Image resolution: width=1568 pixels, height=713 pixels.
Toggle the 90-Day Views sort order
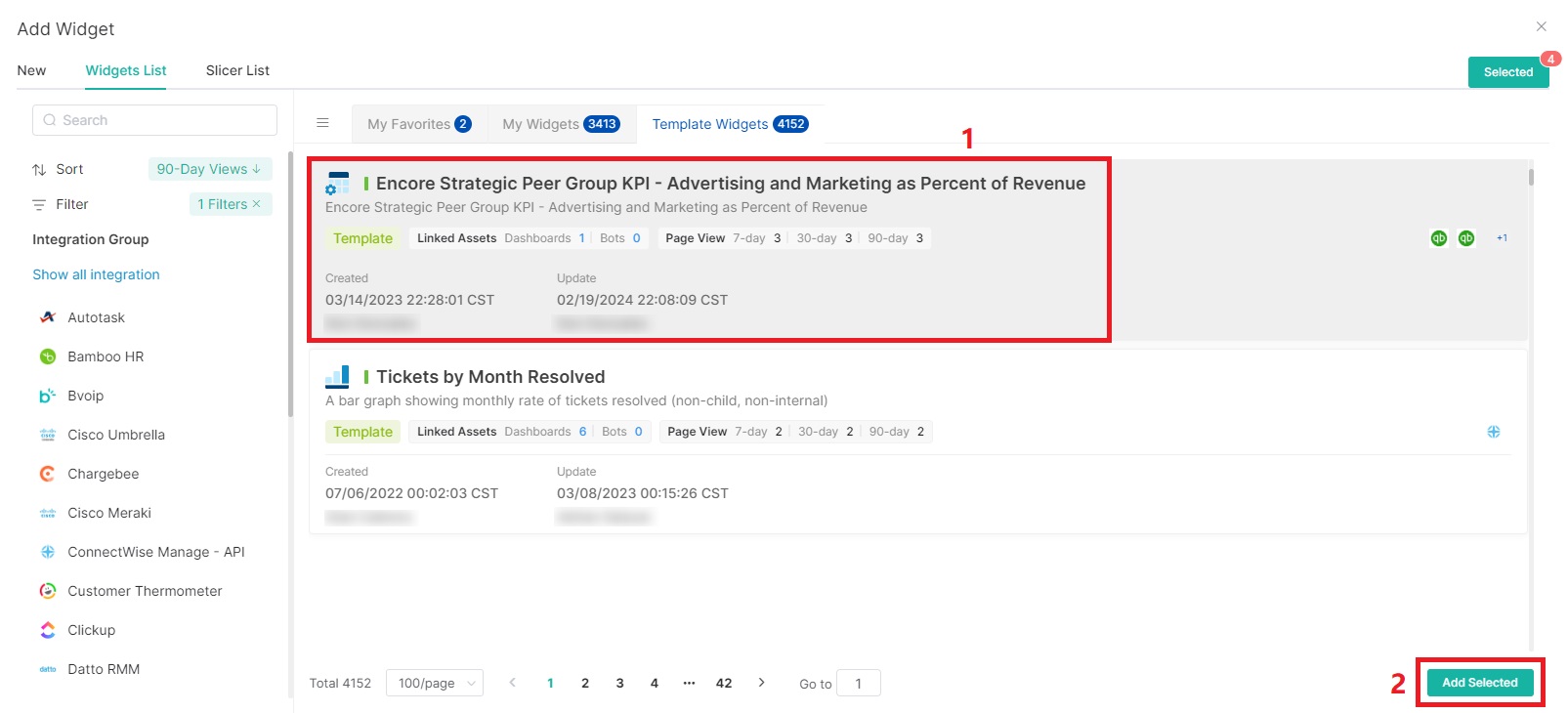pyautogui.click(x=209, y=169)
